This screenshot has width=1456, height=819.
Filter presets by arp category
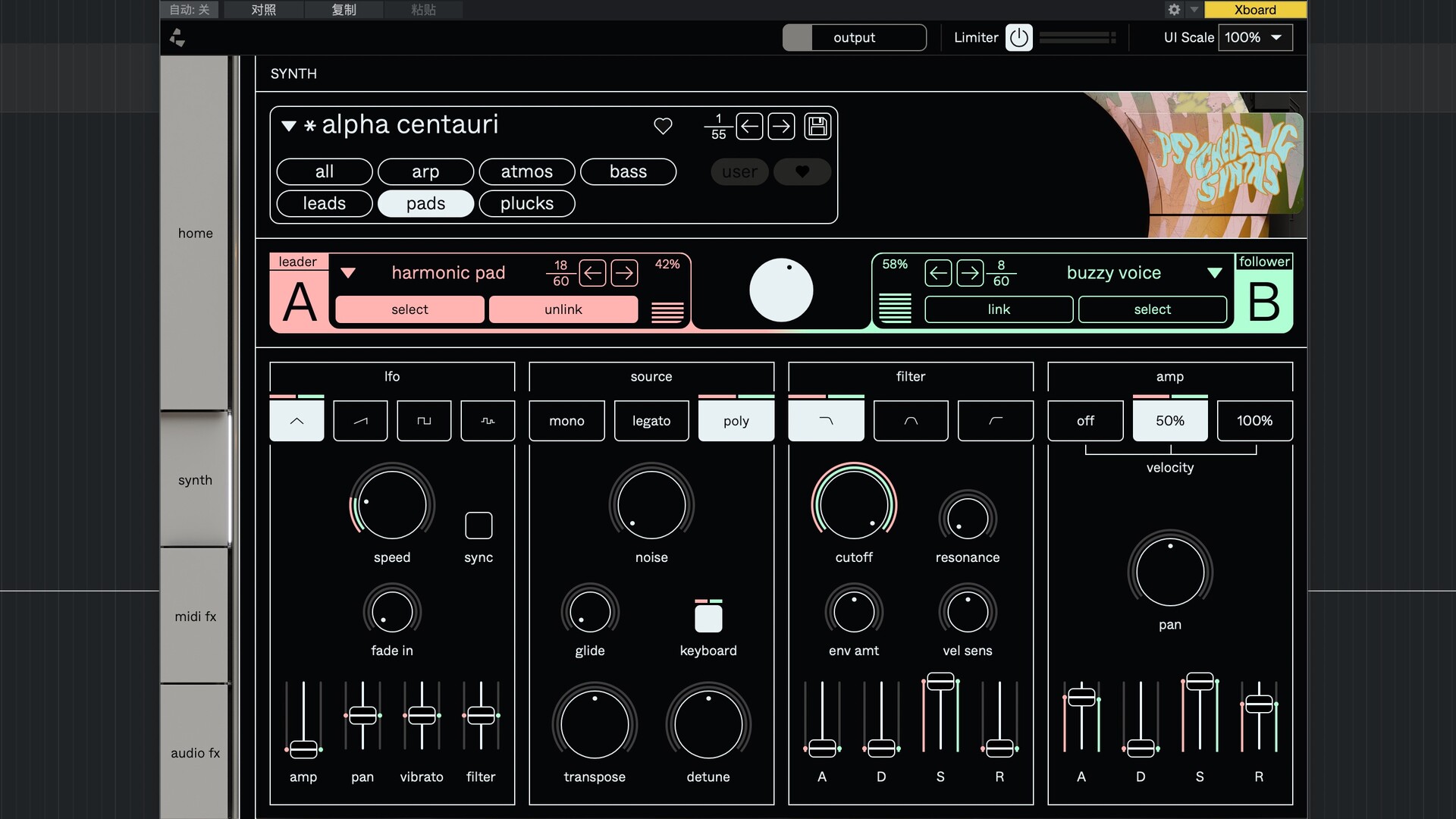(x=425, y=171)
